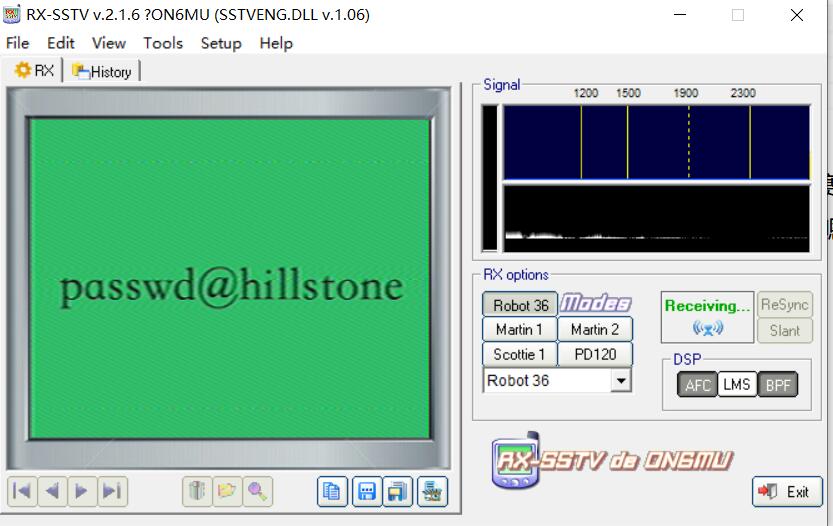Select the Martin 1 mode button
The width and height of the screenshot is (833, 526).
click(x=519, y=329)
